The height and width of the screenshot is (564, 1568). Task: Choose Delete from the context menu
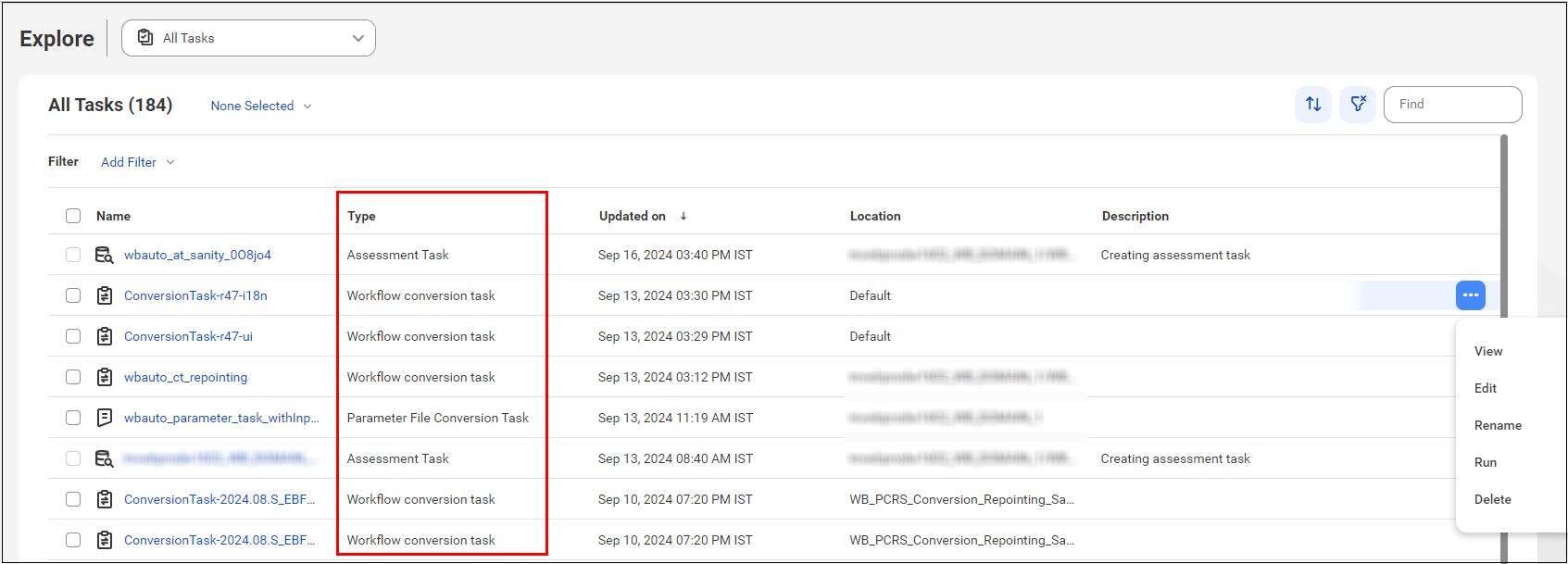[x=1493, y=499]
